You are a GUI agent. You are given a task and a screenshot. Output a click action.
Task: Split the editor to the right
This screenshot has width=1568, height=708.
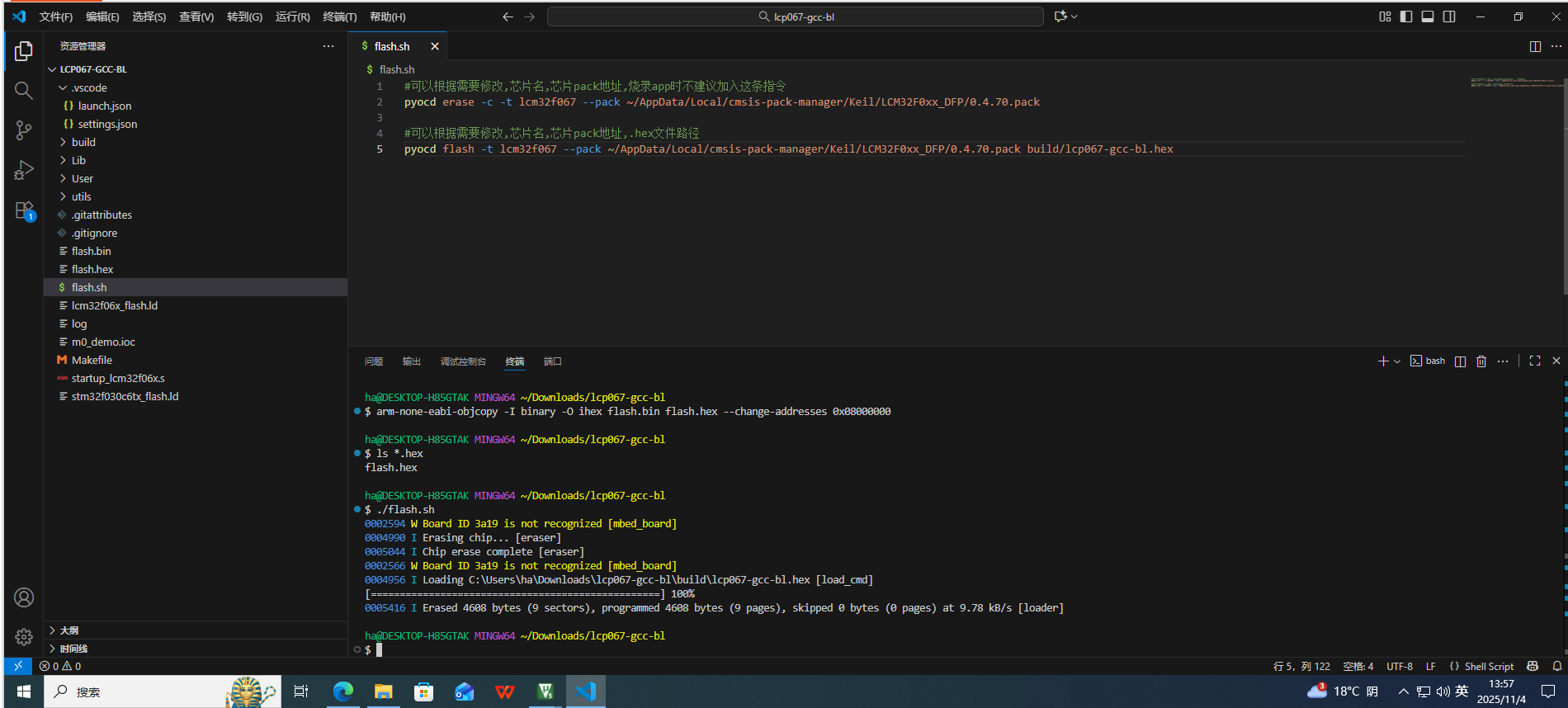pyautogui.click(x=1535, y=47)
